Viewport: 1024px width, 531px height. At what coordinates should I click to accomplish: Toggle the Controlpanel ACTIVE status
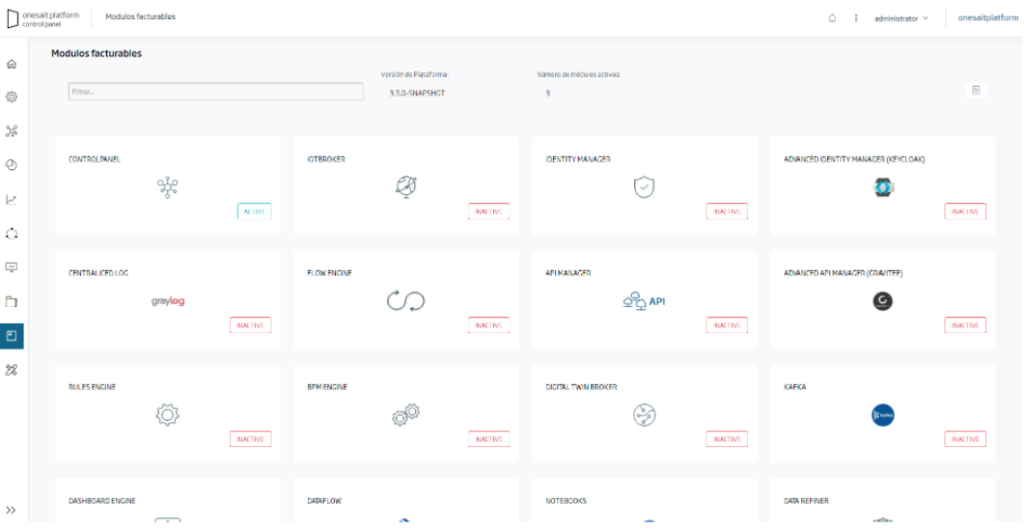coord(254,212)
